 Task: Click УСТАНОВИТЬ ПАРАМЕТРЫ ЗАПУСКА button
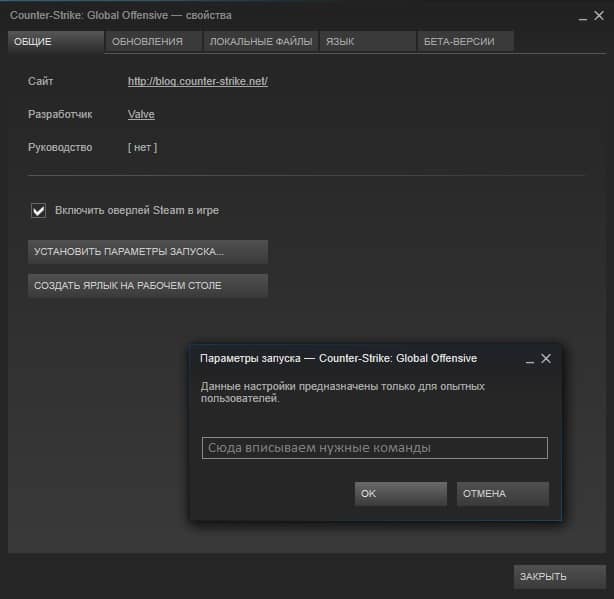coord(148,252)
